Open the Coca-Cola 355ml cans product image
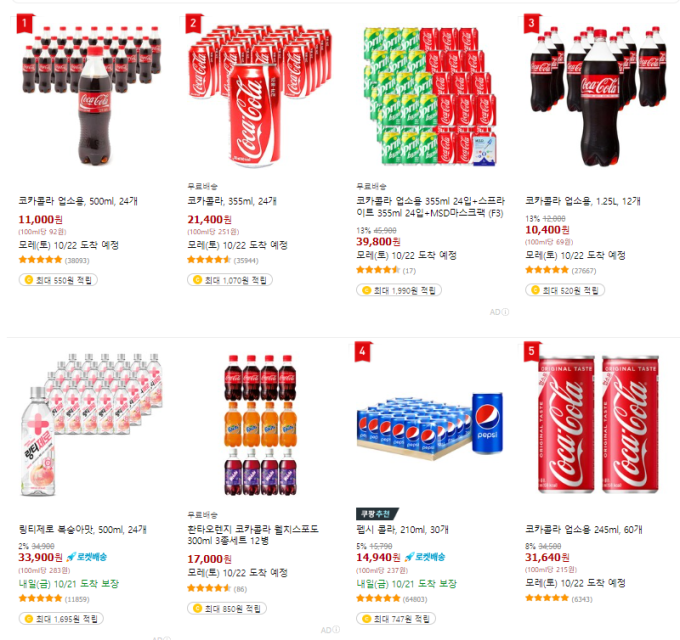The height and width of the screenshot is (640, 680). pyautogui.click(x=259, y=95)
